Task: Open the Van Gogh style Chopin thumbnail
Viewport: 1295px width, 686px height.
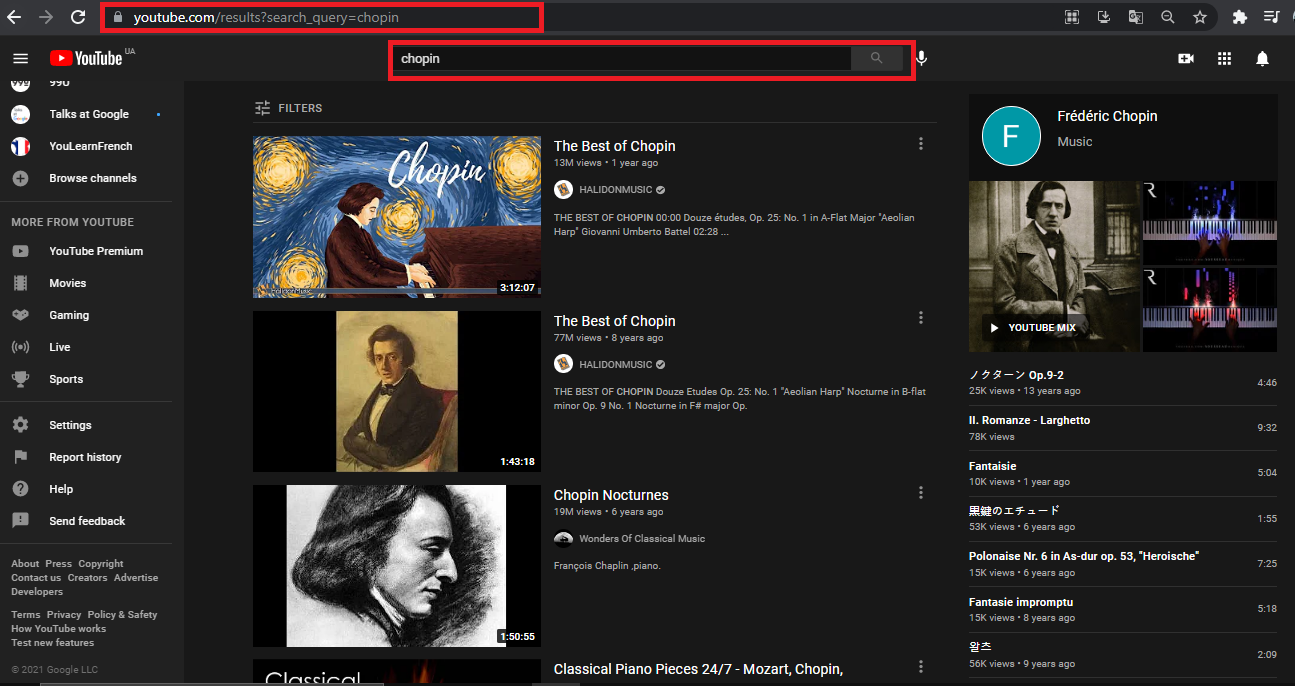Action: [x=397, y=217]
